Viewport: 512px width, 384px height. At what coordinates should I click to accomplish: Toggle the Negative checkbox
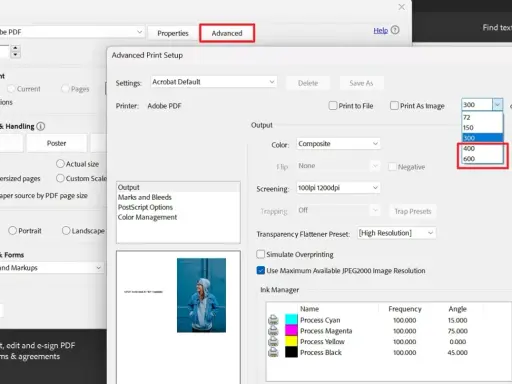pos(392,167)
